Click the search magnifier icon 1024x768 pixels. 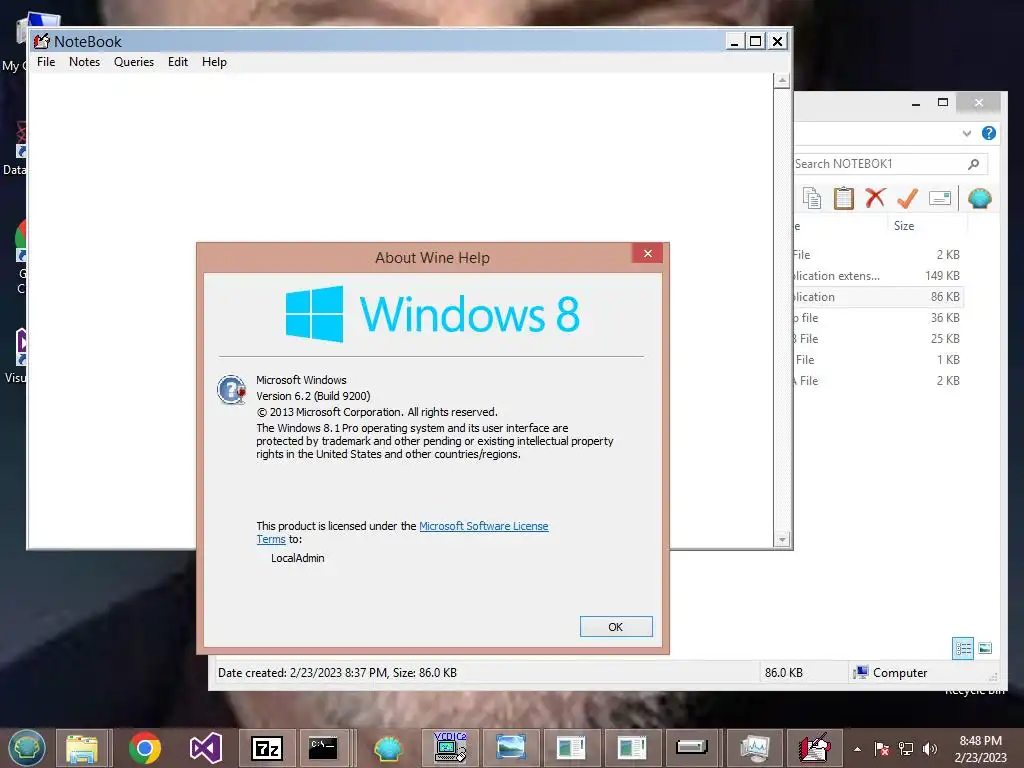974,164
